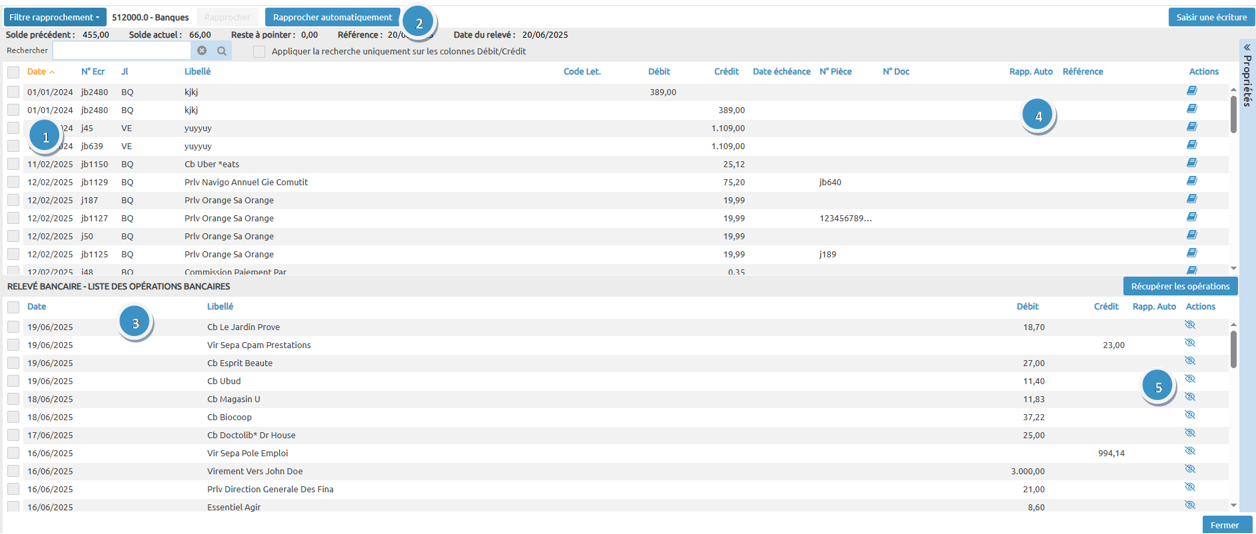Image resolution: width=1256 pixels, height=534 pixels.
Task: Toggle eye icon for Cb Le Jardin Prove
Action: pos(1190,326)
